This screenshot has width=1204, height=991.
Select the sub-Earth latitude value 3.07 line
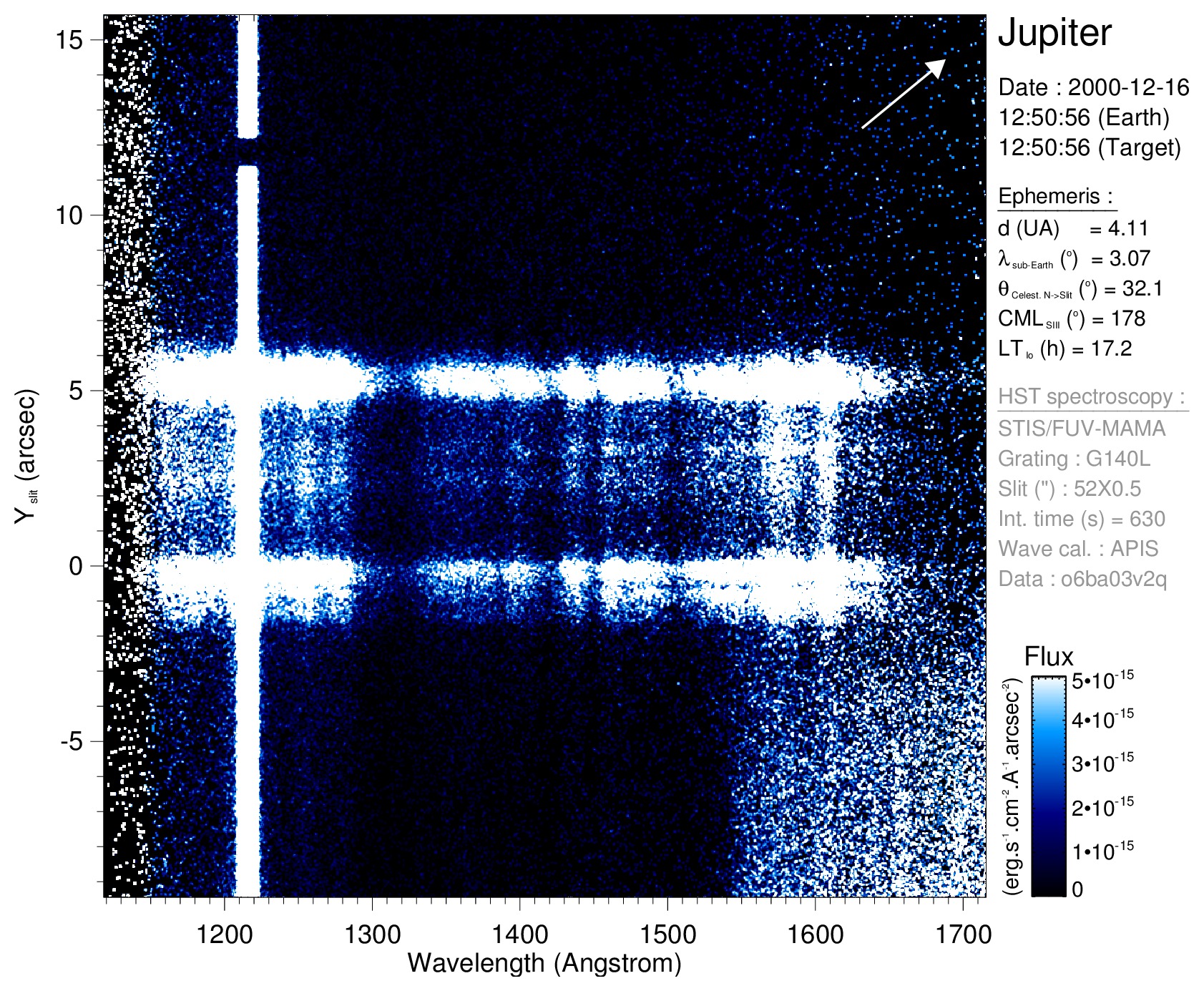pyautogui.click(x=1074, y=258)
